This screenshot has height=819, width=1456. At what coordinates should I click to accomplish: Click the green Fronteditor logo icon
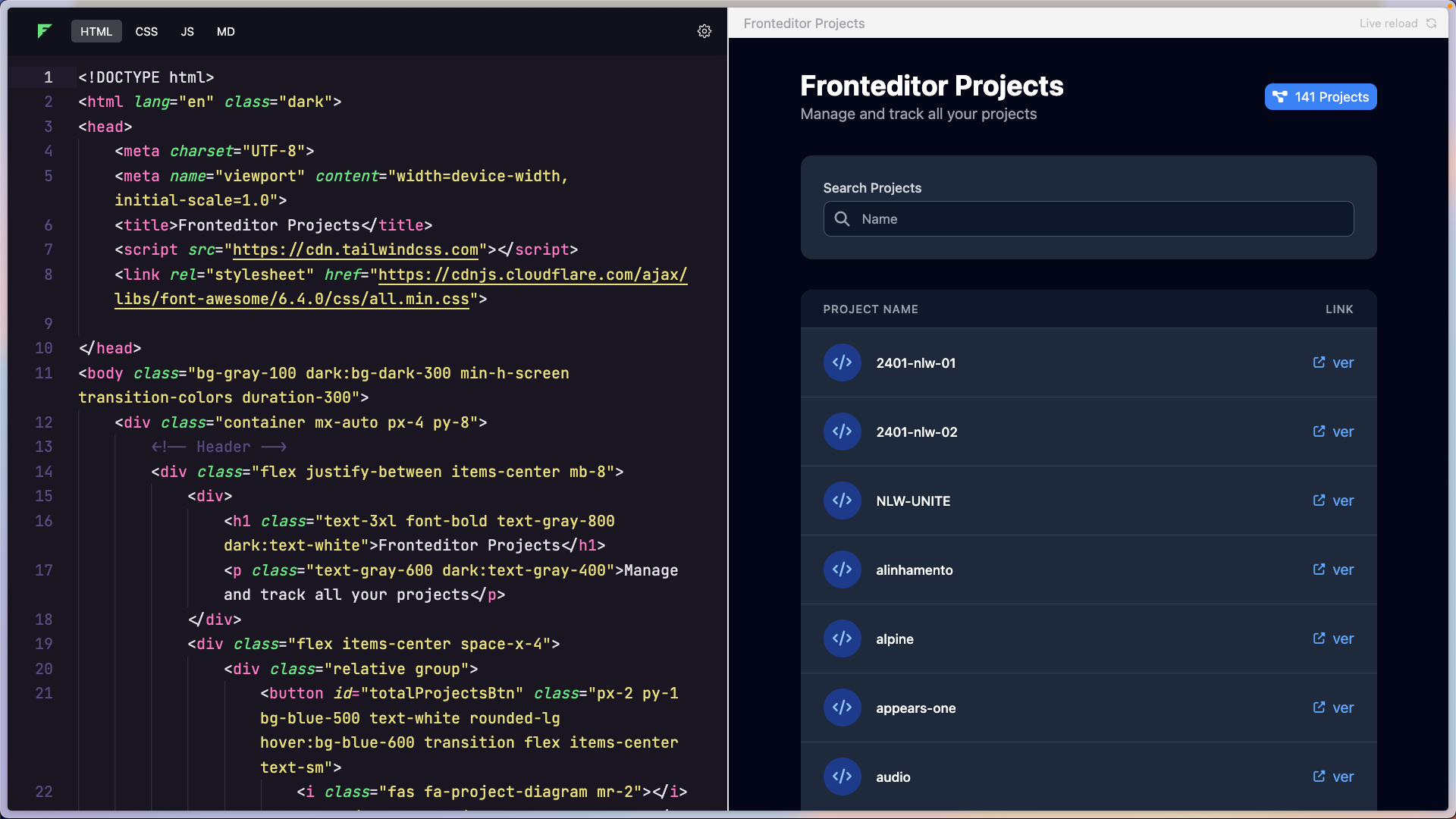tap(45, 31)
